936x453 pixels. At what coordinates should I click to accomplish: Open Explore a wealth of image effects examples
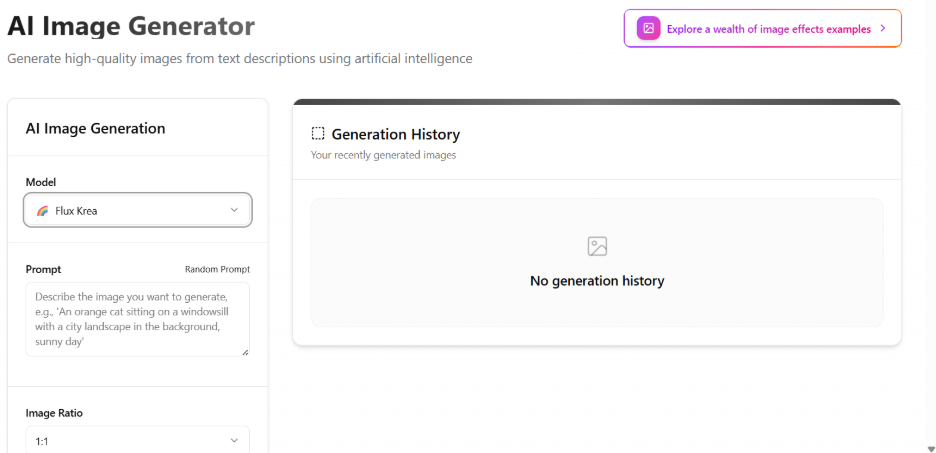[x=768, y=29]
